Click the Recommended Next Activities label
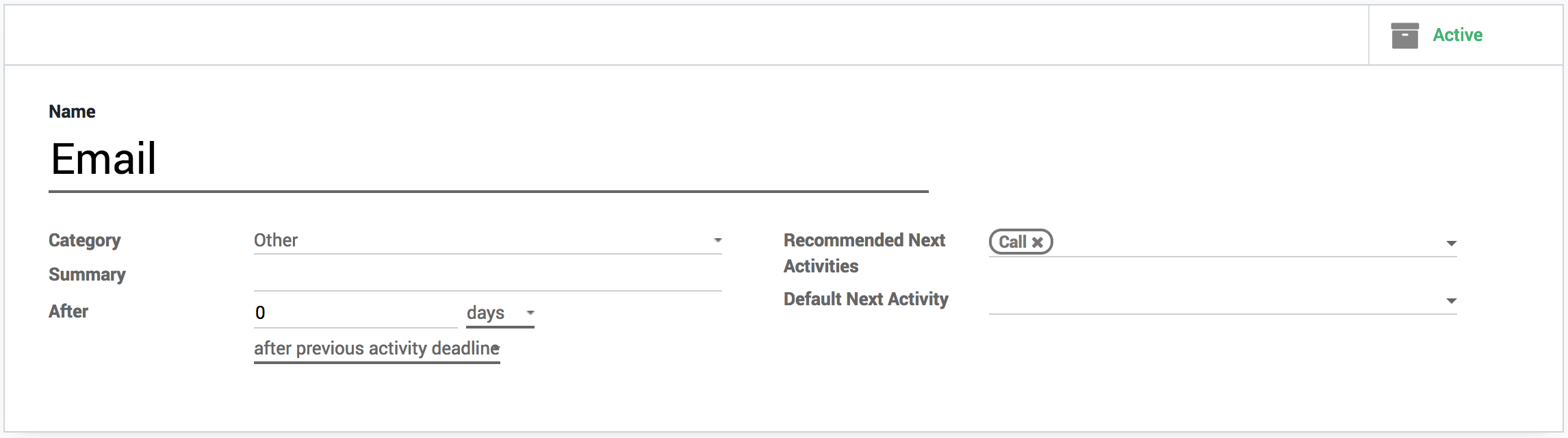The width and height of the screenshot is (1568, 438). (864, 253)
